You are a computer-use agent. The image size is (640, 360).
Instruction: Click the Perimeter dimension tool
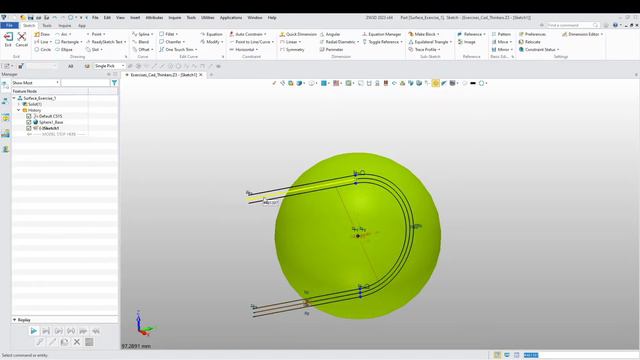tap(331, 49)
